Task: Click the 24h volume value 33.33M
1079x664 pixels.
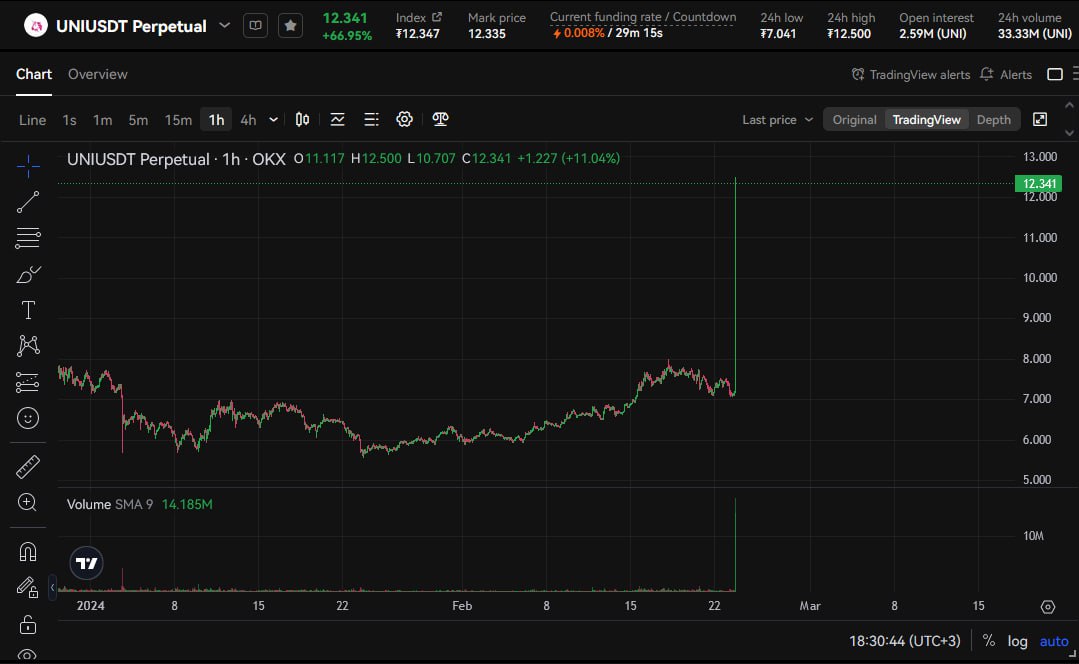Action: [1034, 34]
